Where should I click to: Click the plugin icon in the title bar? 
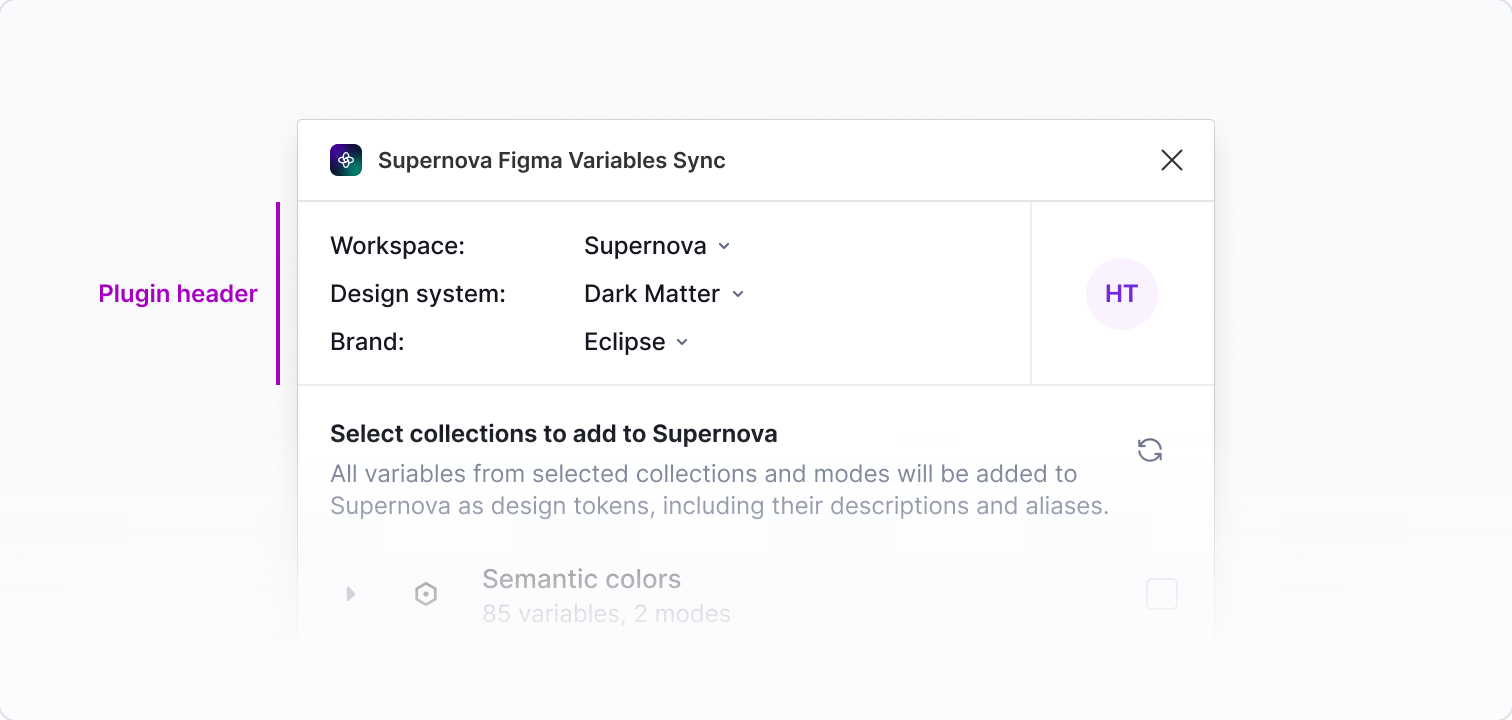coord(345,159)
